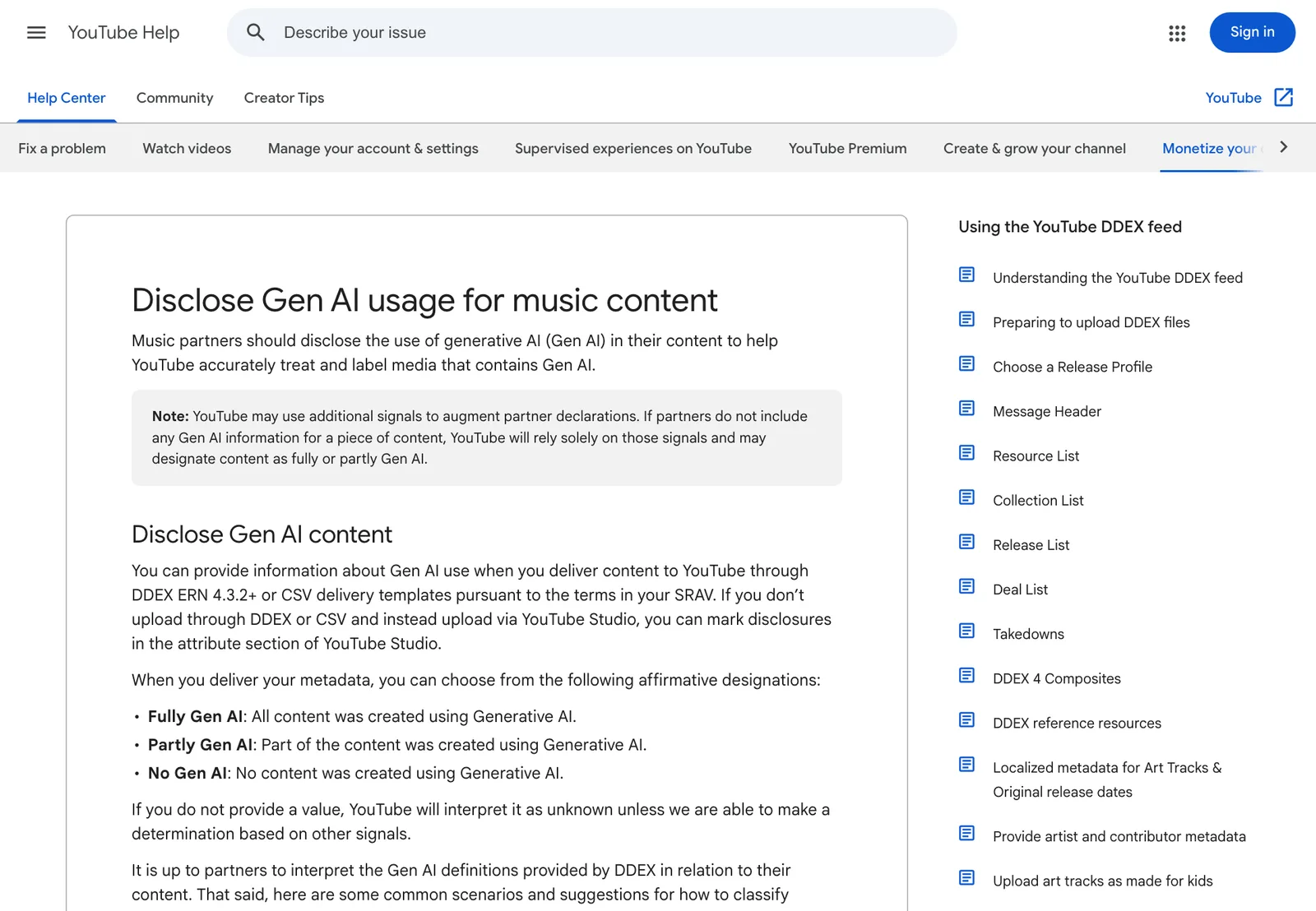Click article icon beside Resource List
The width and height of the screenshot is (1316, 911).
(966, 453)
